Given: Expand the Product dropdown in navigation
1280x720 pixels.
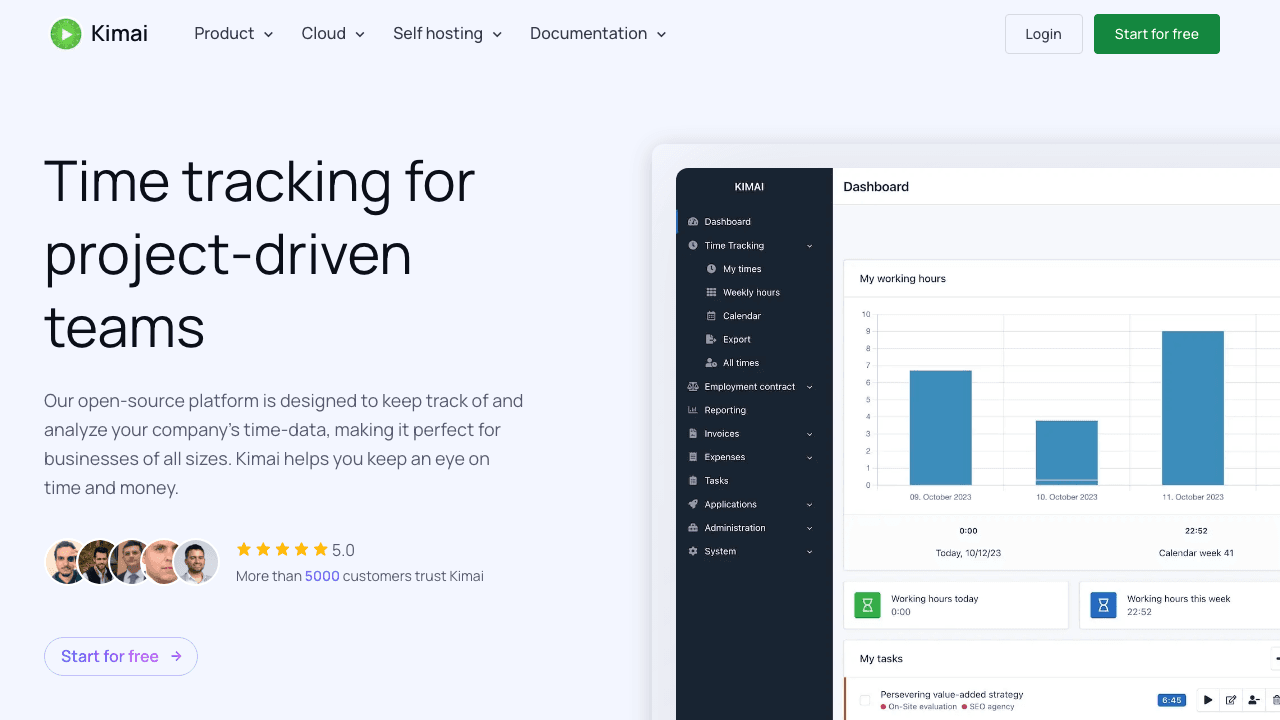Looking at the screenshot, I should coord(233,34).
